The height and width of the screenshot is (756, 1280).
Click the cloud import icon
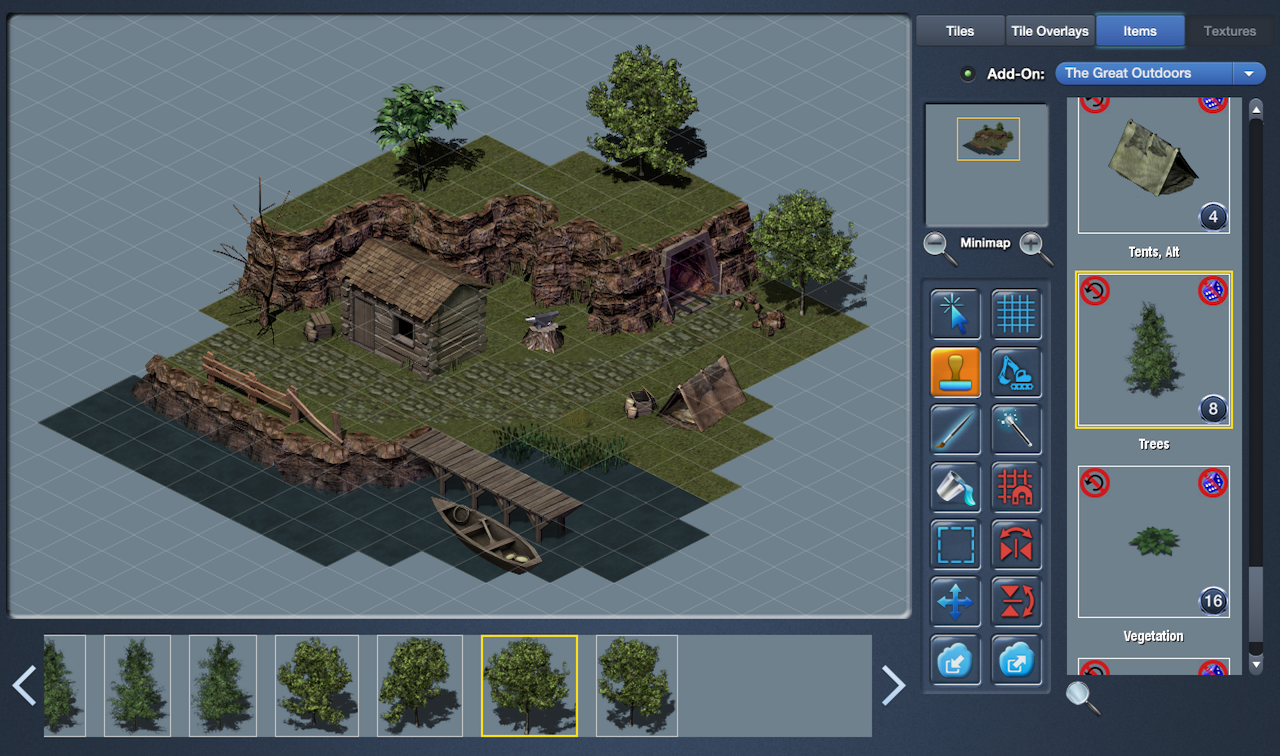tap(955, 659)
